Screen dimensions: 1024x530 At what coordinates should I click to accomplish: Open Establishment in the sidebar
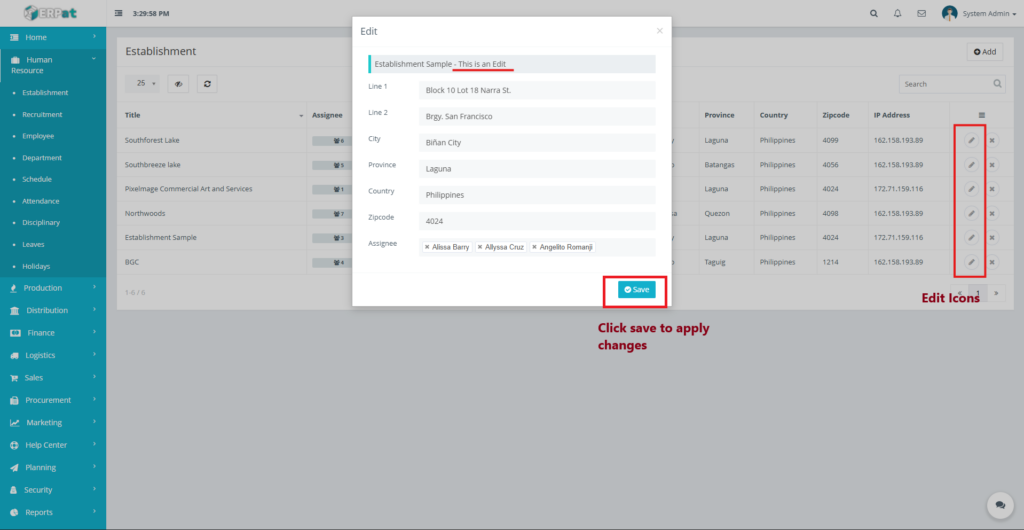[45, 93]
